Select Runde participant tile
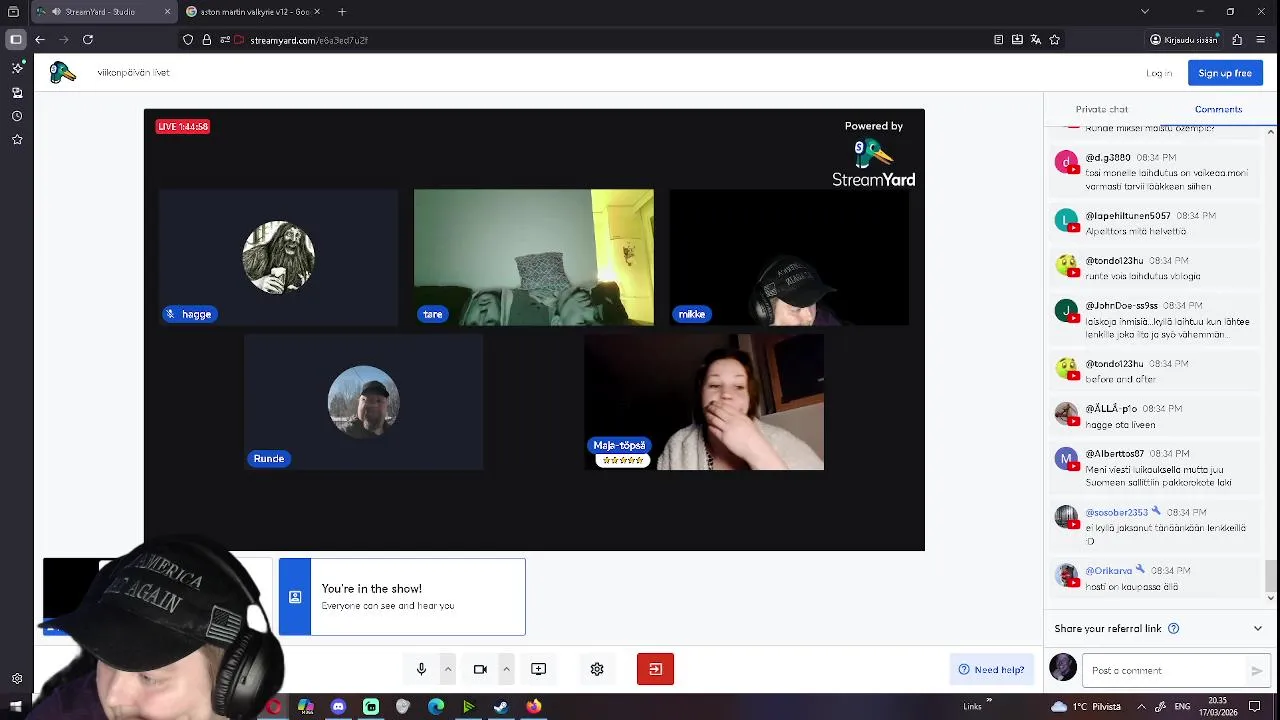The image size is (1280, 720). tap(364, 402)
